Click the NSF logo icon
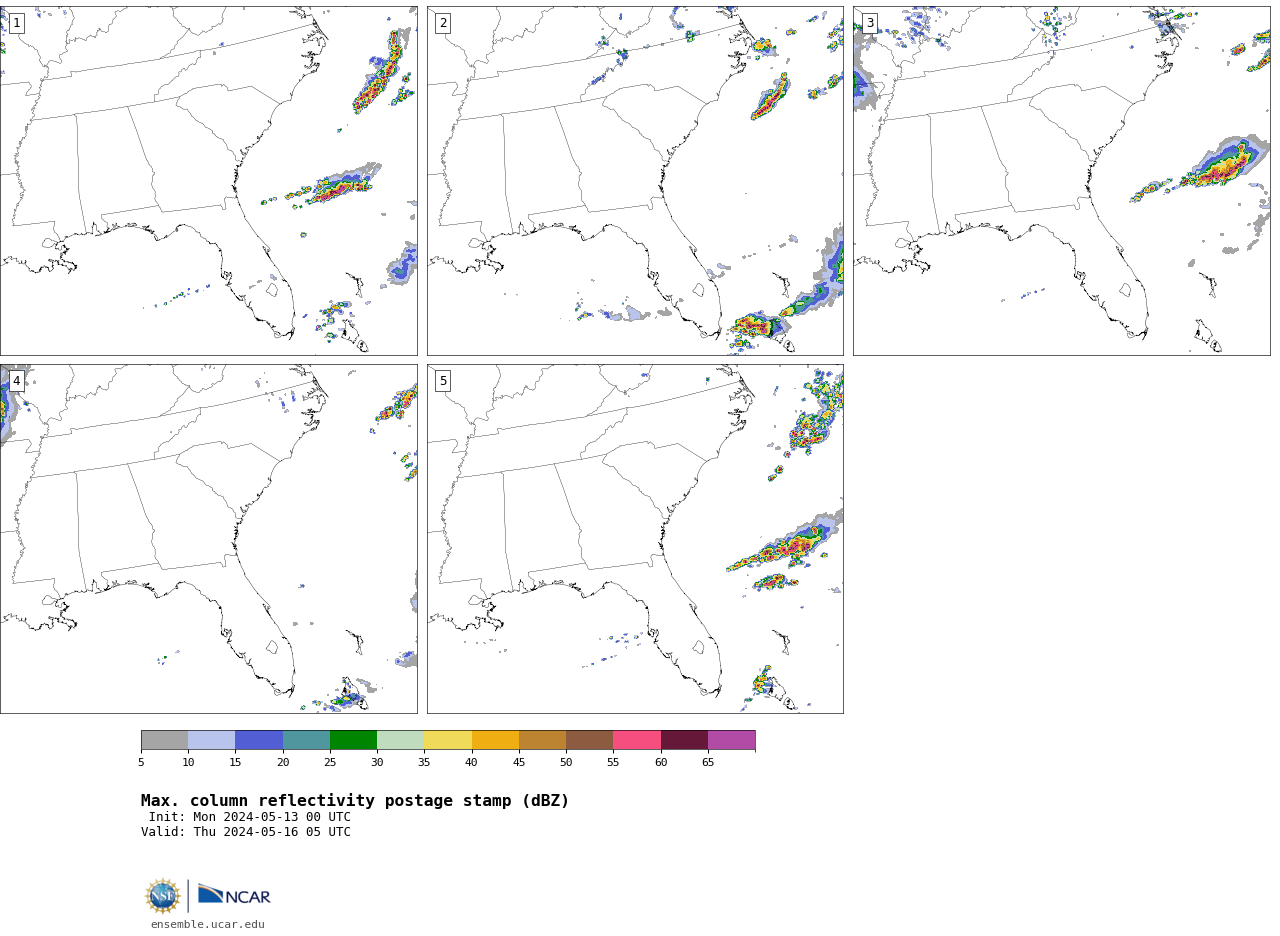1280x936 pixels. [163, 896]
